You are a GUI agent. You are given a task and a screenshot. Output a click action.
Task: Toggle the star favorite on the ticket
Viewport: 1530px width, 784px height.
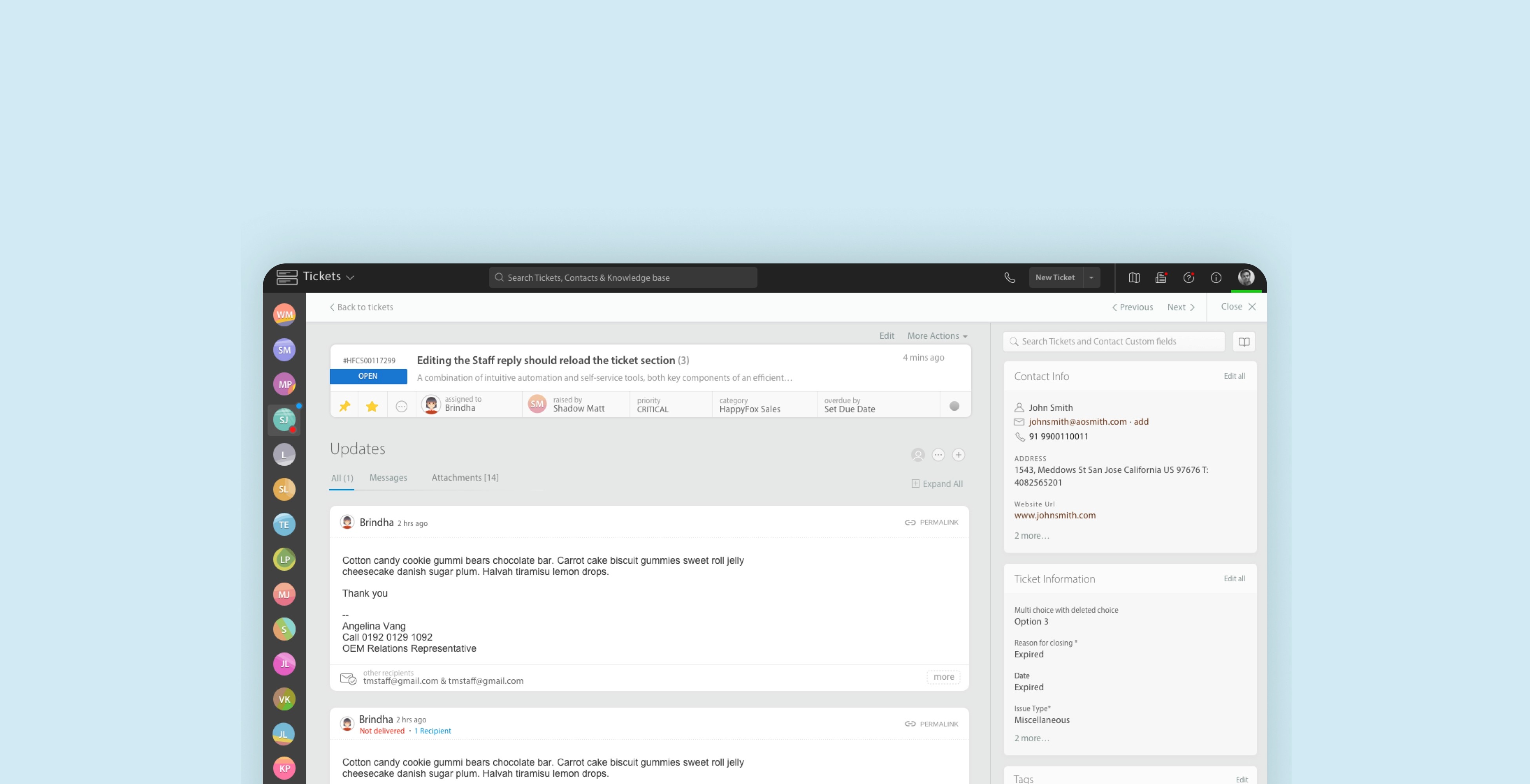coord(373,406)
